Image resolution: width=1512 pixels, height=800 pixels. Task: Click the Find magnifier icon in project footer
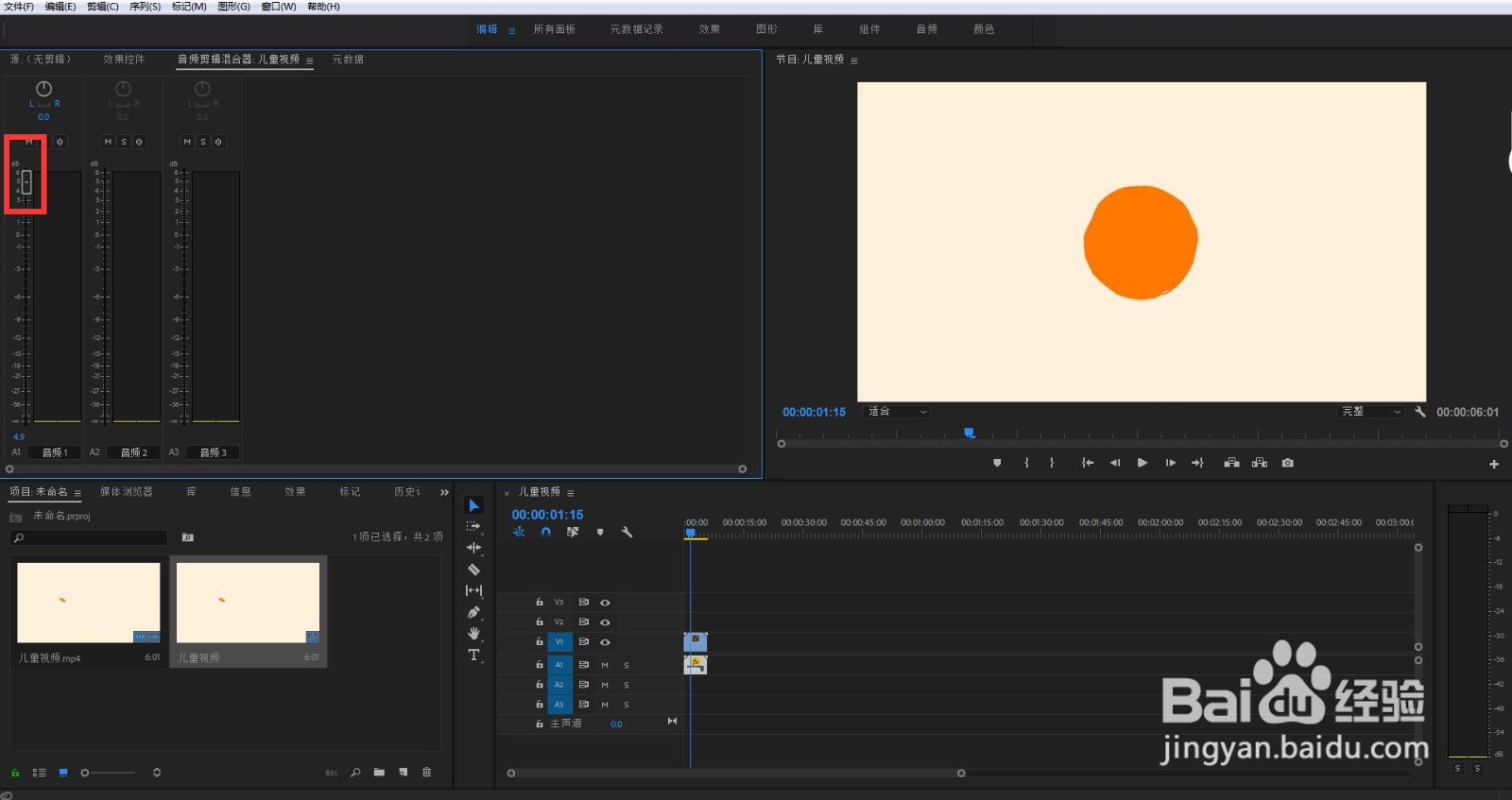(x=355, y=773)
